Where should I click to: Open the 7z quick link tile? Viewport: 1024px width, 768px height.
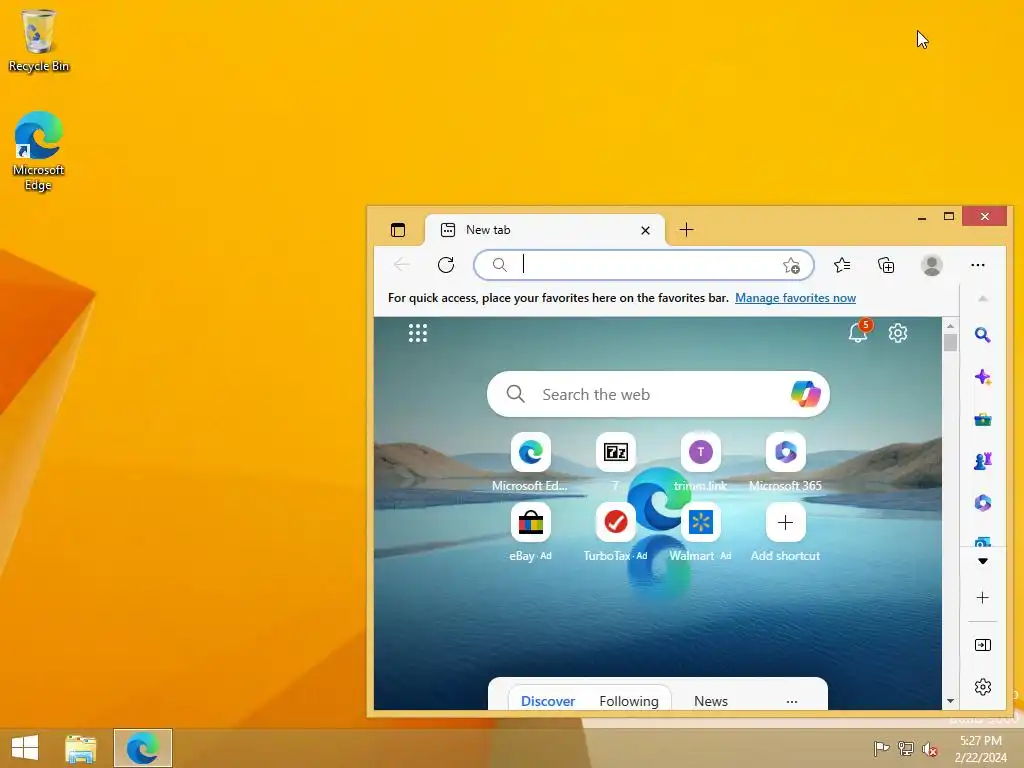click(616, 462)
